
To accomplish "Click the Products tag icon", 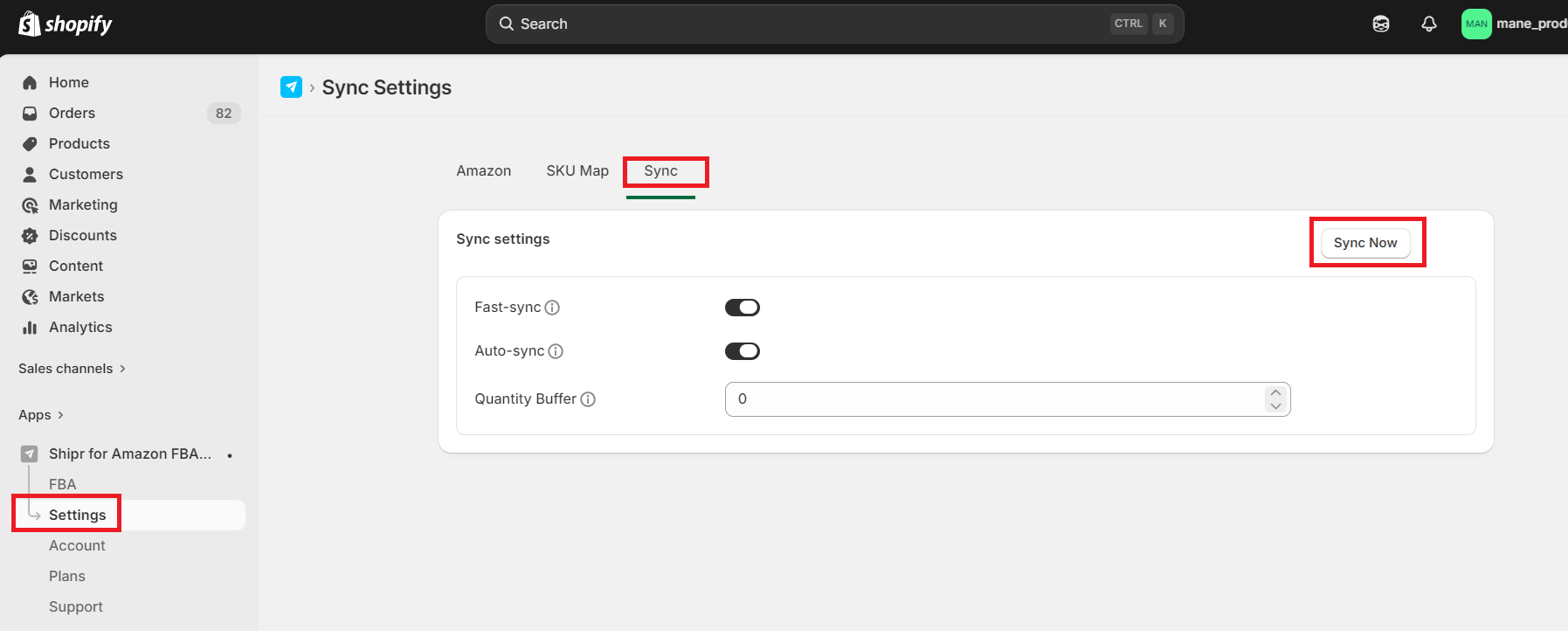I will click(30, 143).
